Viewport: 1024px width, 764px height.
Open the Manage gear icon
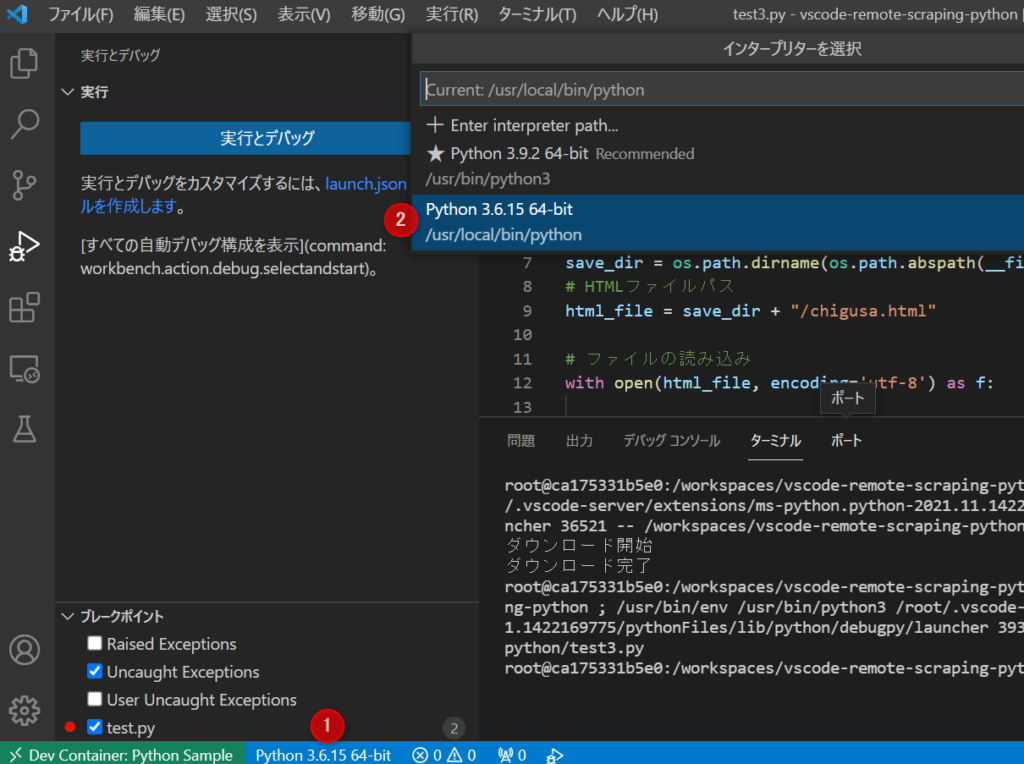tap(24, 710)
